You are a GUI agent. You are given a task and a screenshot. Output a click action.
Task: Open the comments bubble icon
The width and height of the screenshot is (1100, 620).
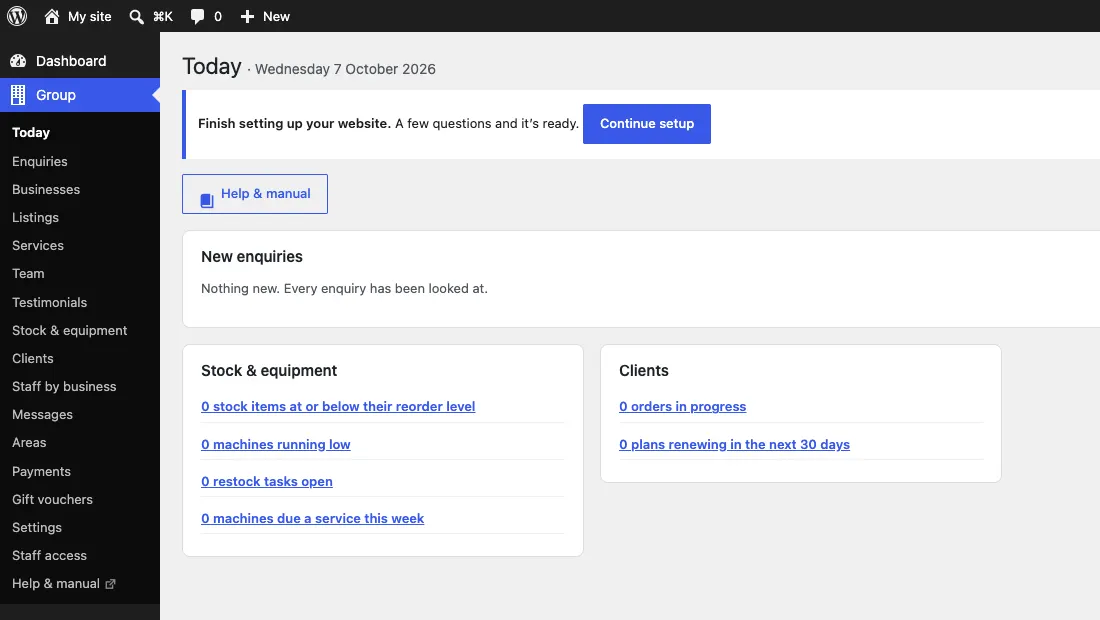coord(197,16)
